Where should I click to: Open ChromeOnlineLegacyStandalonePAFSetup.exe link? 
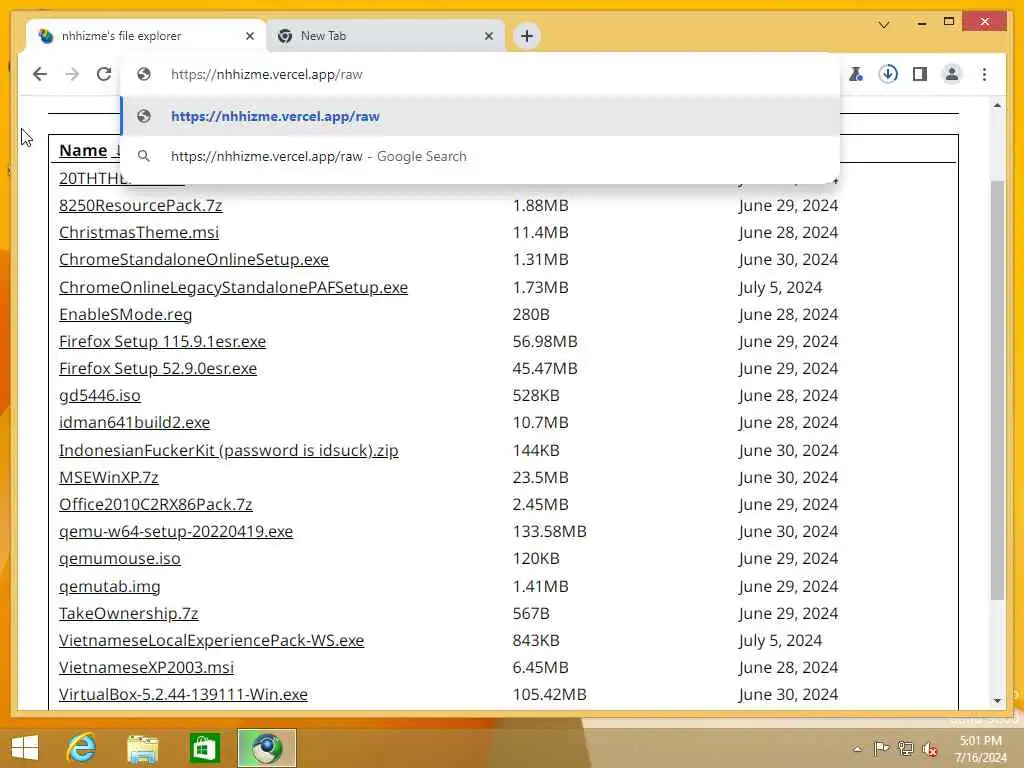tap(233, 287)
